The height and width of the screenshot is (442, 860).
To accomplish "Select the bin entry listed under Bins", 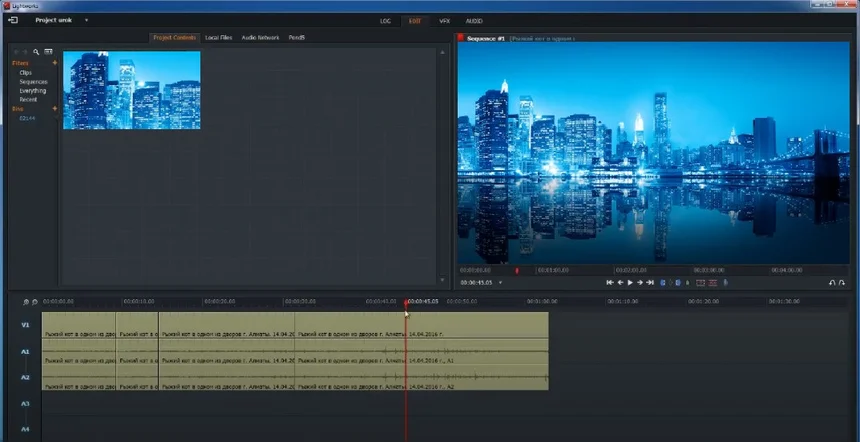I will [27, 118].
